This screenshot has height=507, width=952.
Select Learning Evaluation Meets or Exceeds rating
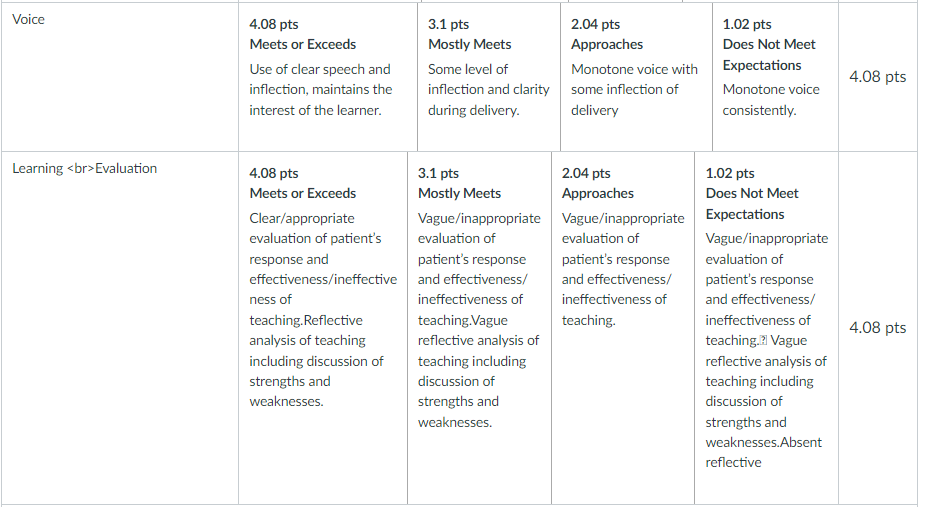point(323,328)
